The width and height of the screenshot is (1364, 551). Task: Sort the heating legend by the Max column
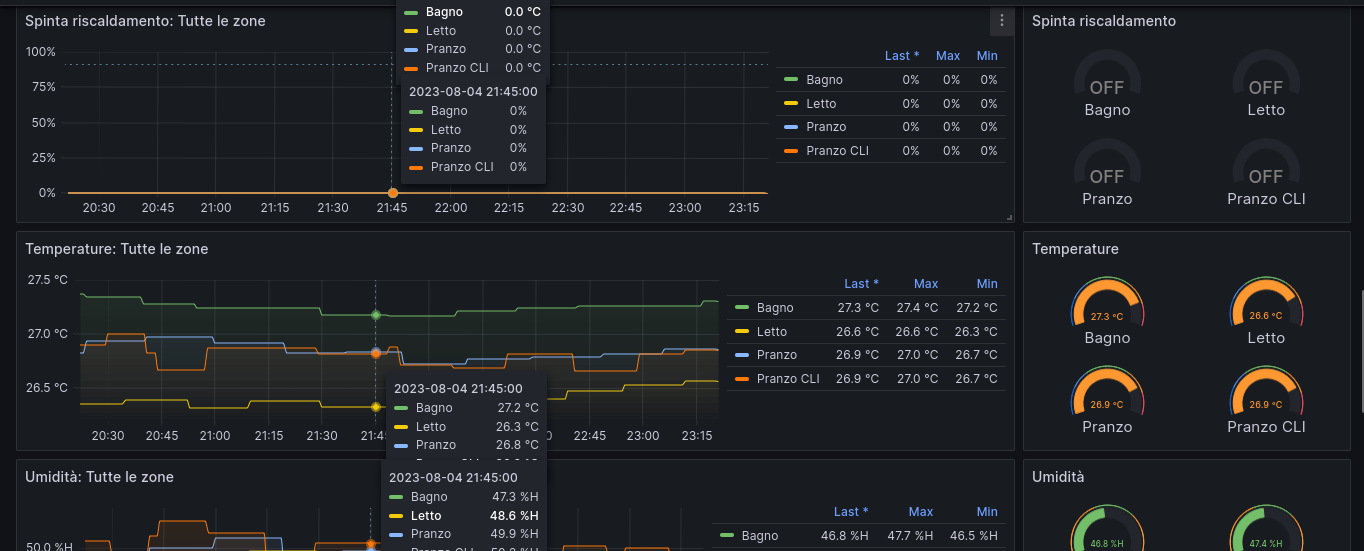click(x=948, y=56)
